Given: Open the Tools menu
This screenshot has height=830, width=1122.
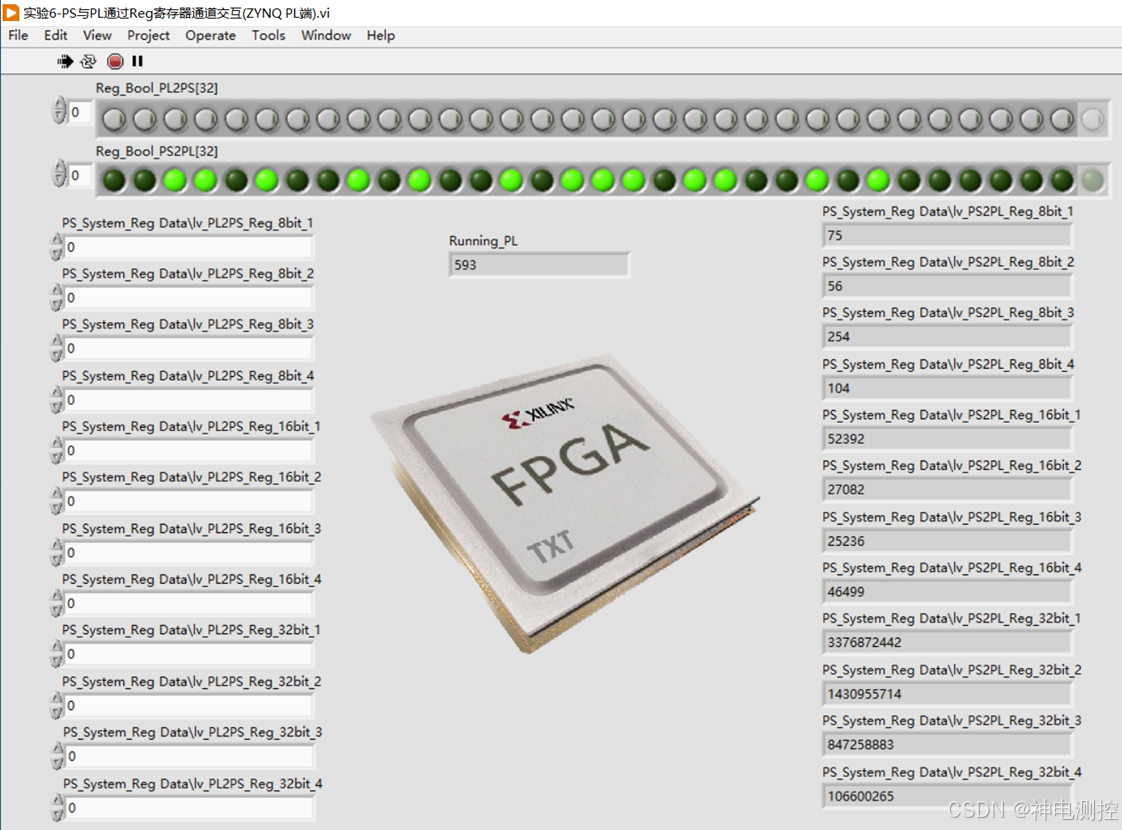Looking at the screenshot, I should (268, 35).
